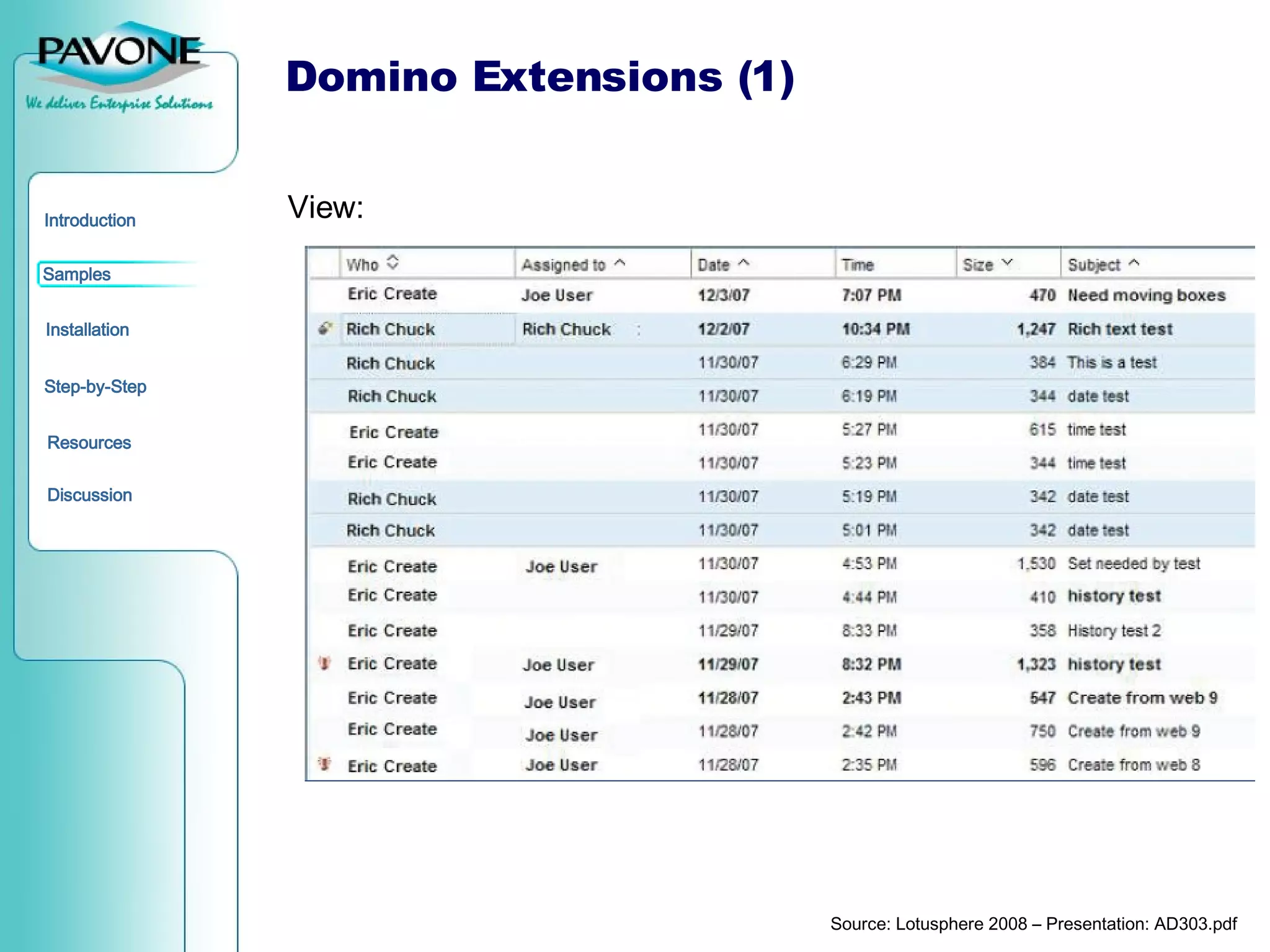Select the 'Rich text test' subject

tap(1120, 329)
